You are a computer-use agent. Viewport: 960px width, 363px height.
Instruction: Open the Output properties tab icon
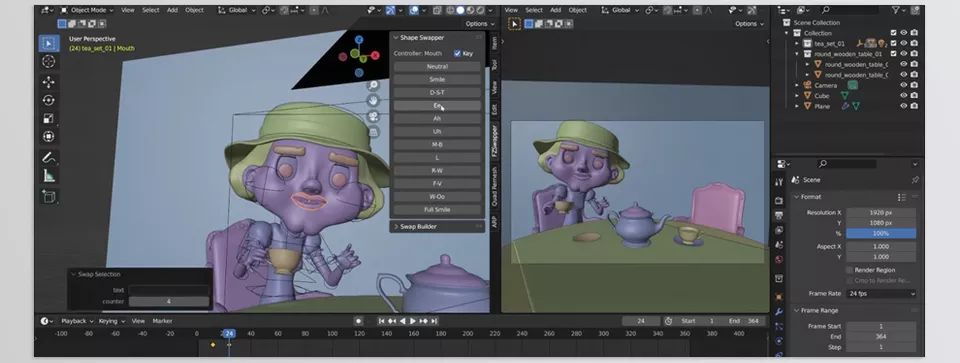[779, 215]
